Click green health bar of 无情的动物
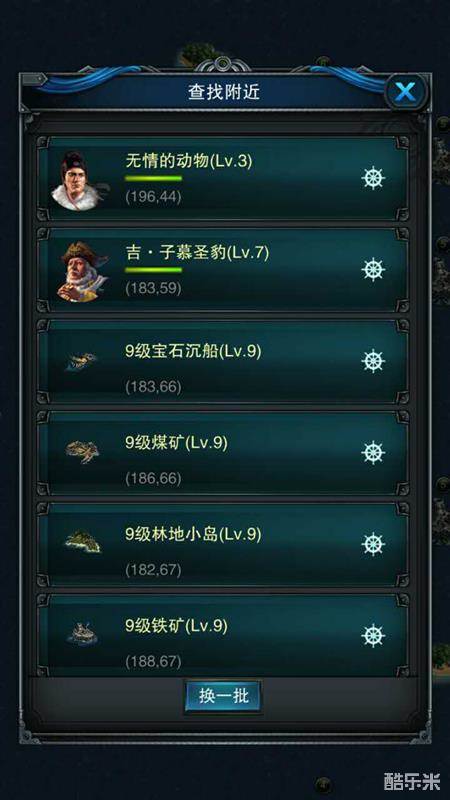Screen dimensions: 450x800 coord(154,179)
